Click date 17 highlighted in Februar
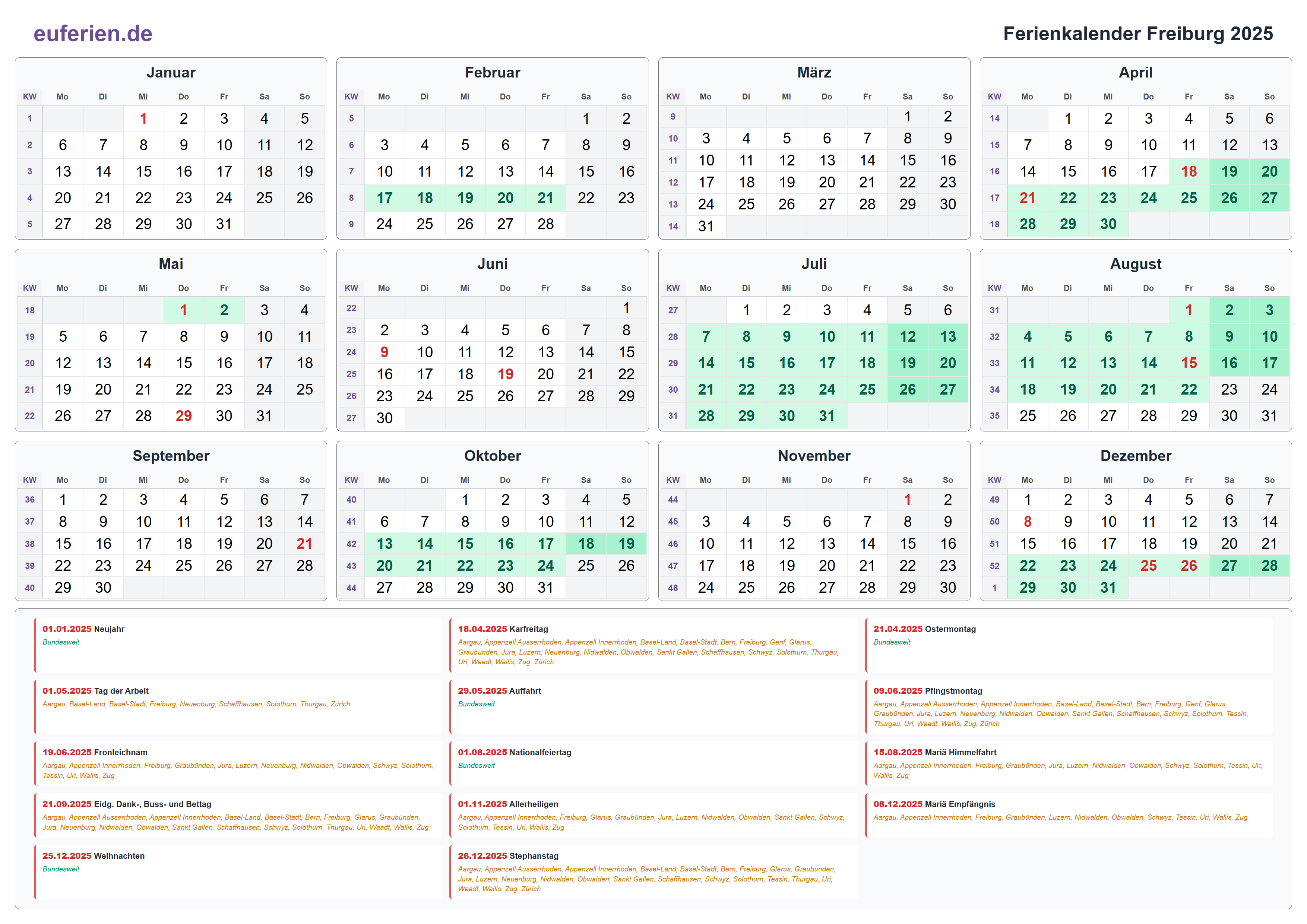1307x924 pixels. click(x=384, y=197)
